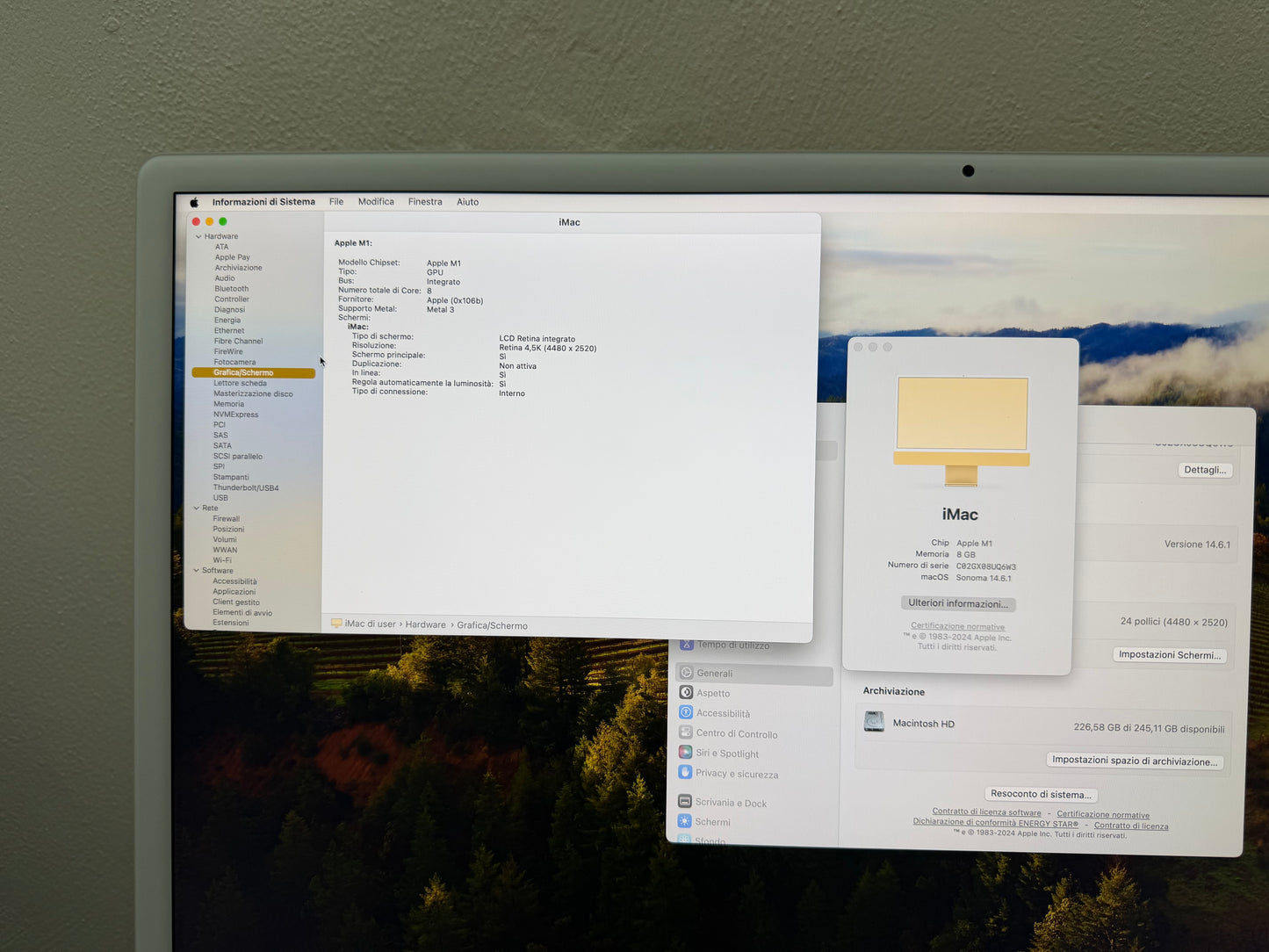1269x952 pixels.
Task: Select Applicazioni under Software
Action: tap(234, 592)
